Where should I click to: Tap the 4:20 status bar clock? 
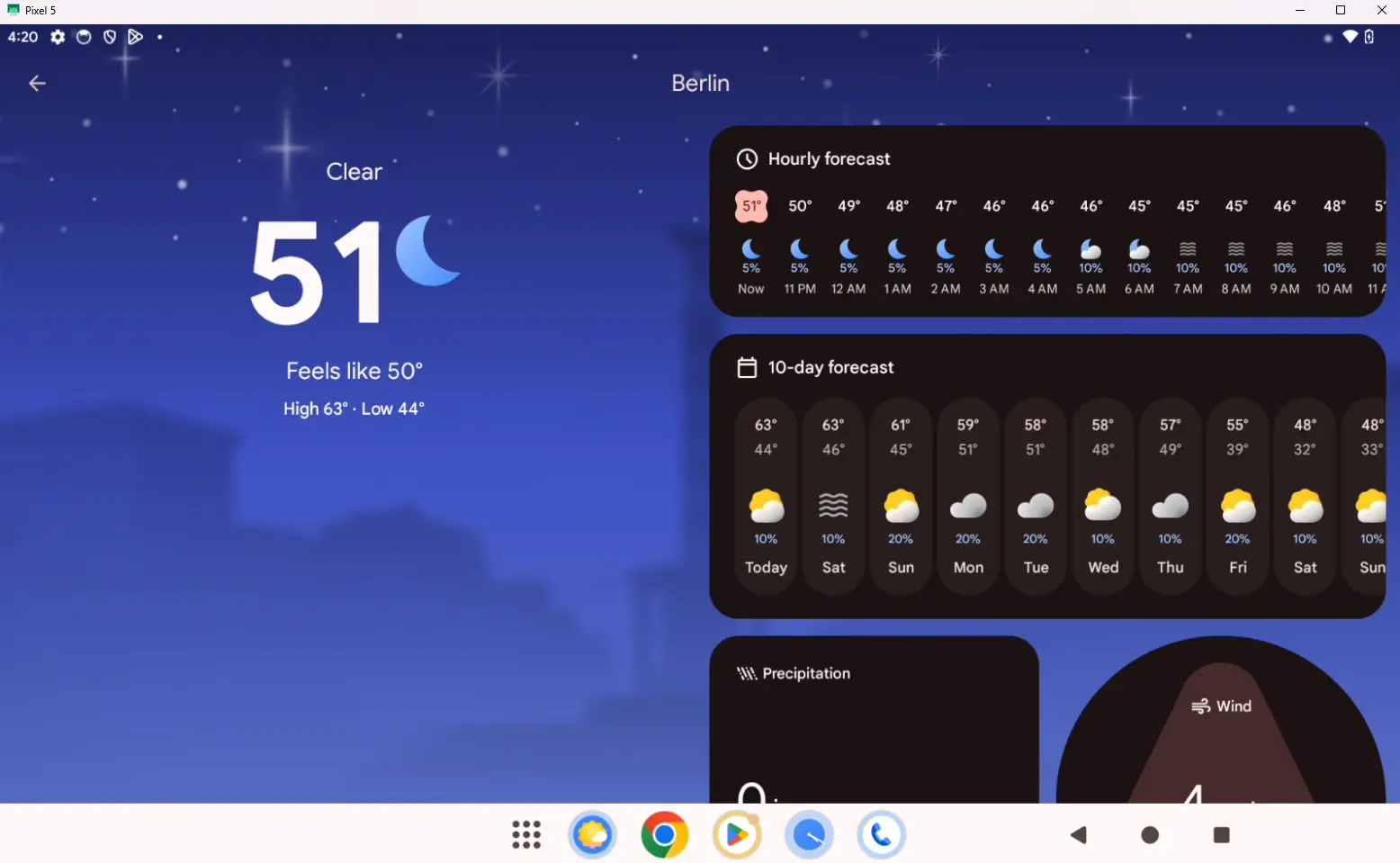tap(23, 37)
